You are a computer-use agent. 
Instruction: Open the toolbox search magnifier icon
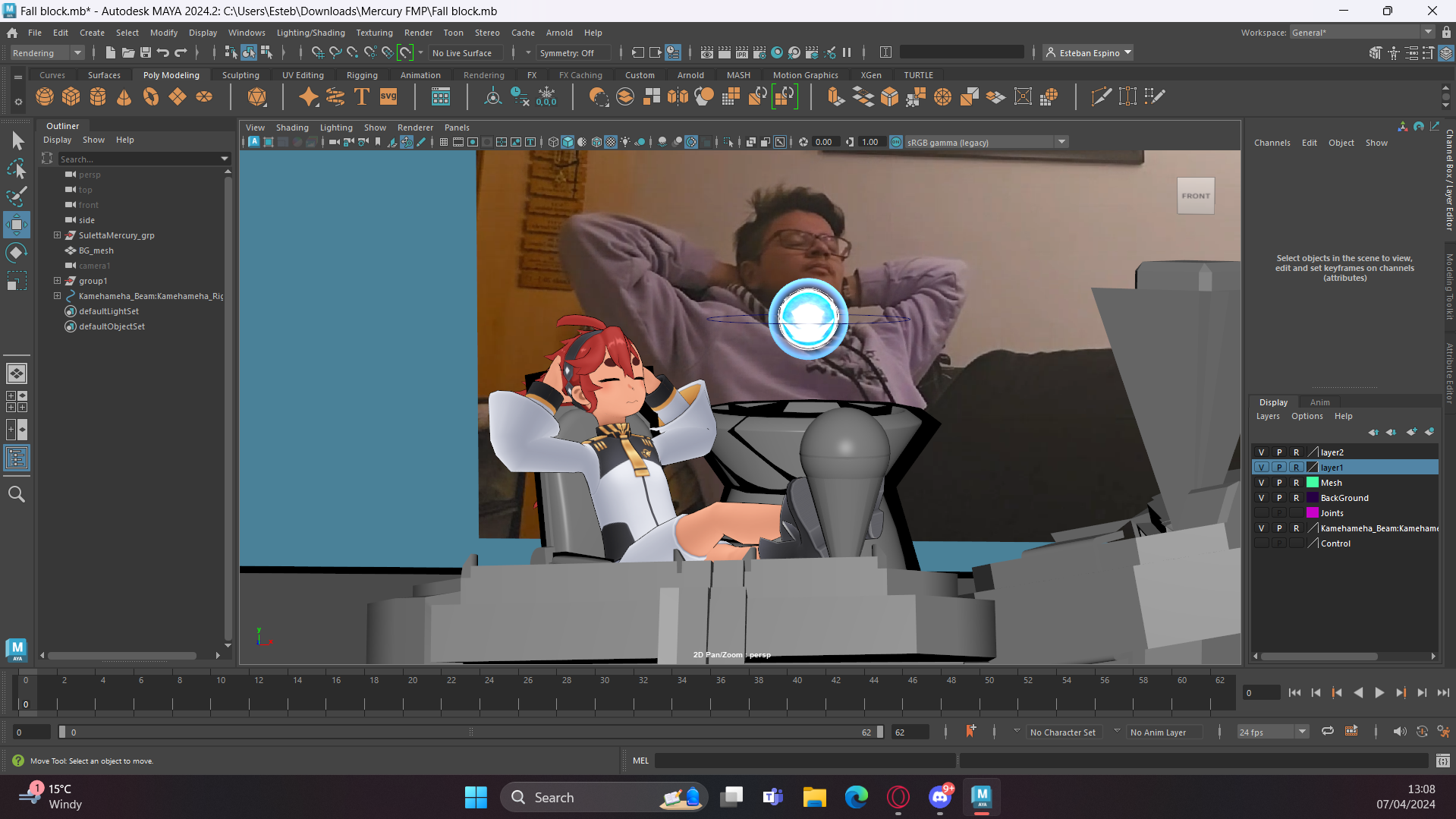pyautogui.click(x=17, y=494)
